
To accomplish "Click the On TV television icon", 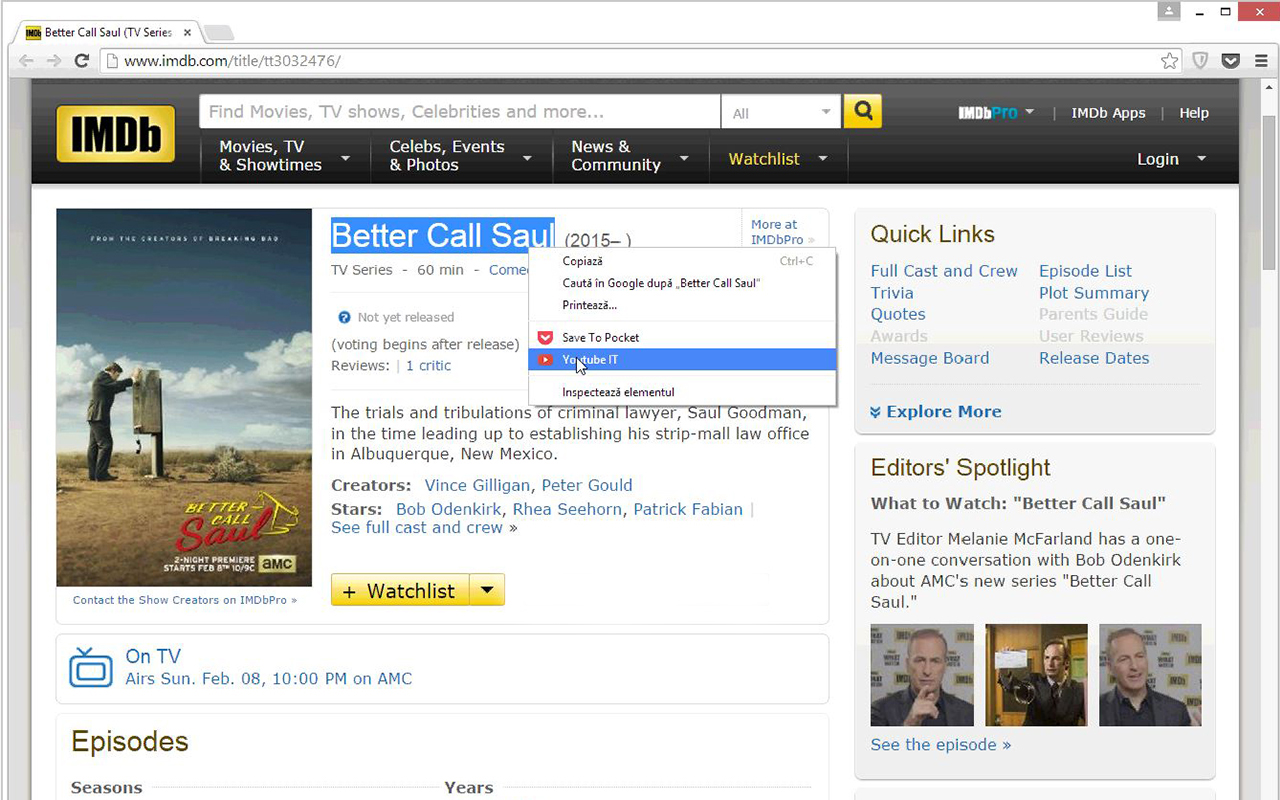I will [91, 667].
